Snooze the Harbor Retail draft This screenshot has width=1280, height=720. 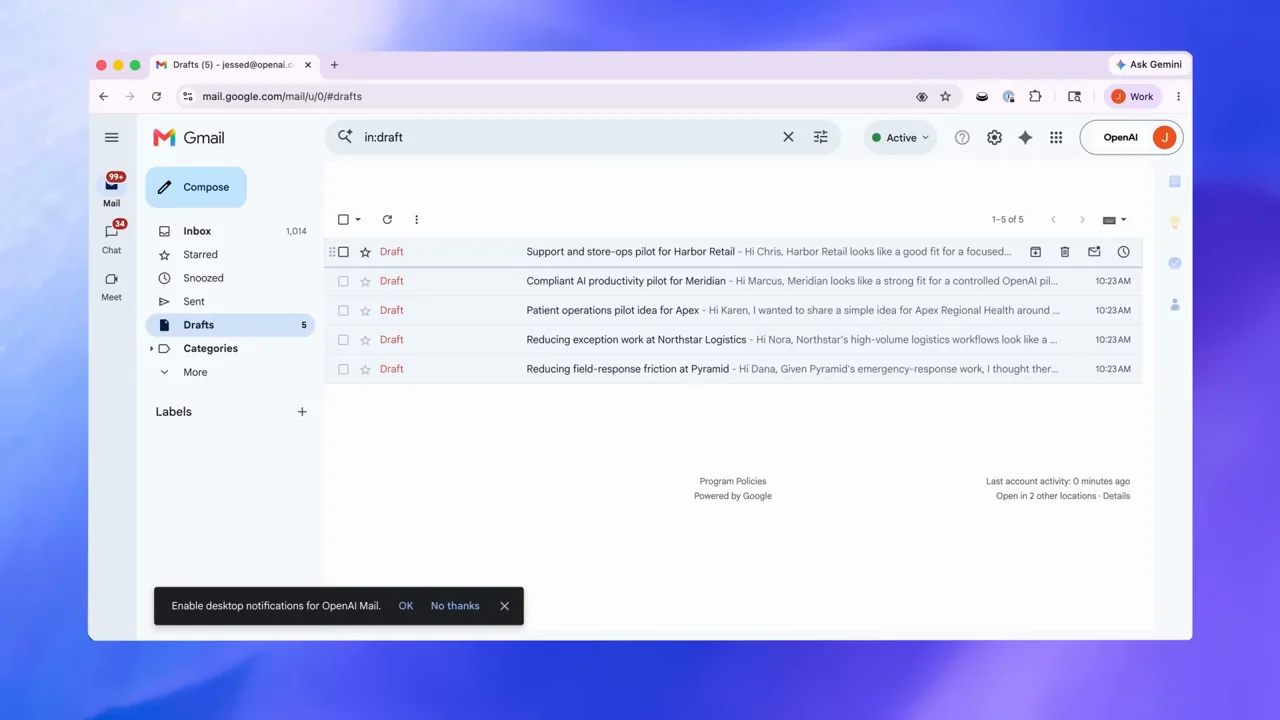(1123, 252)
